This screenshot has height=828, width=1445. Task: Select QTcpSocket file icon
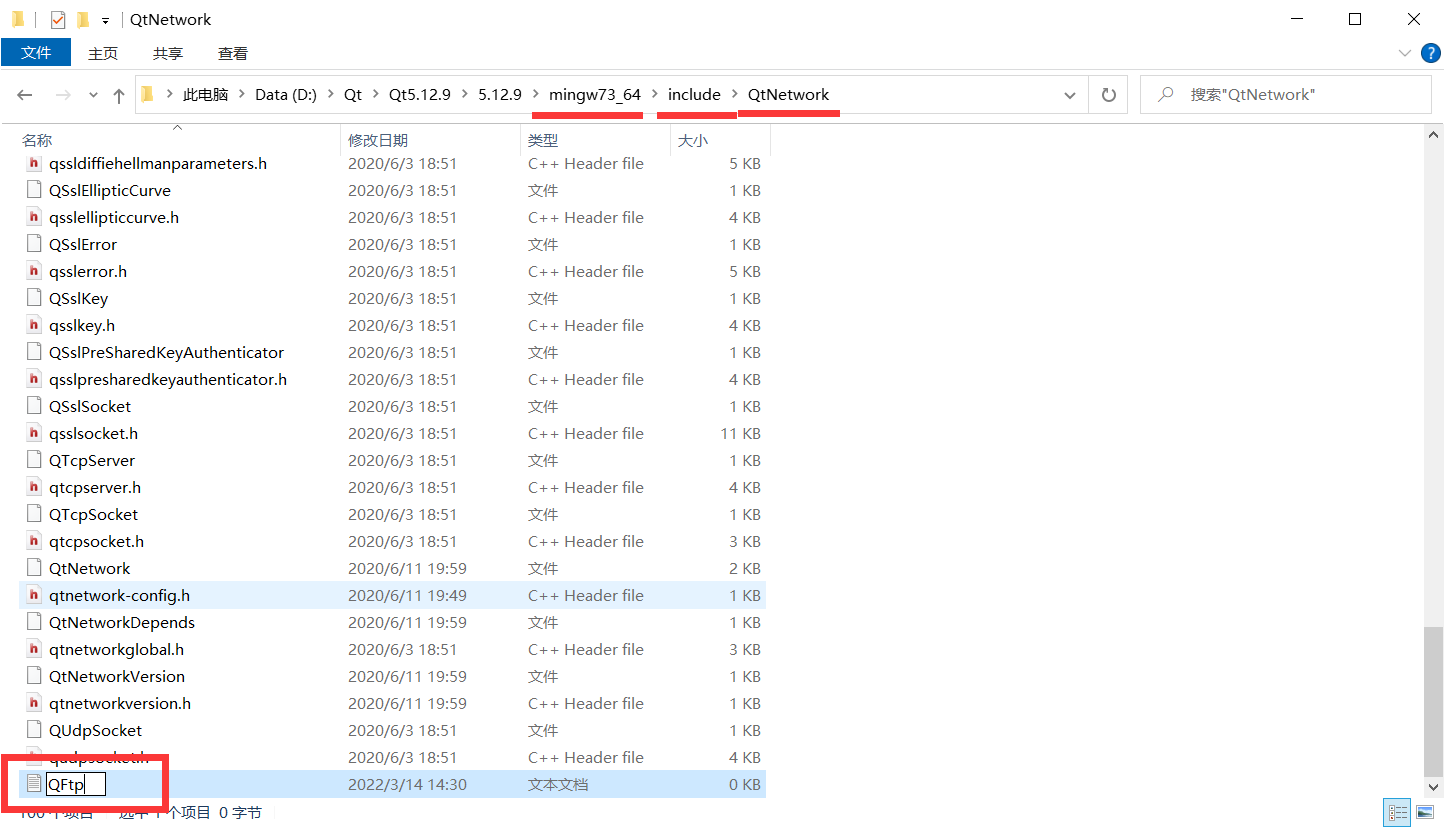pyautogui.click(x=34, y=514)
